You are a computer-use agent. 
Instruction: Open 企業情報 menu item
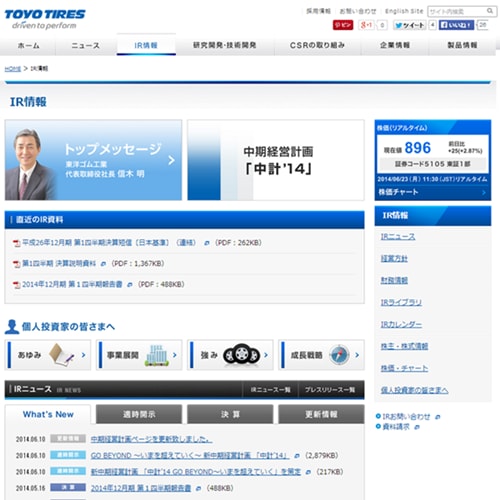point(395,45)
